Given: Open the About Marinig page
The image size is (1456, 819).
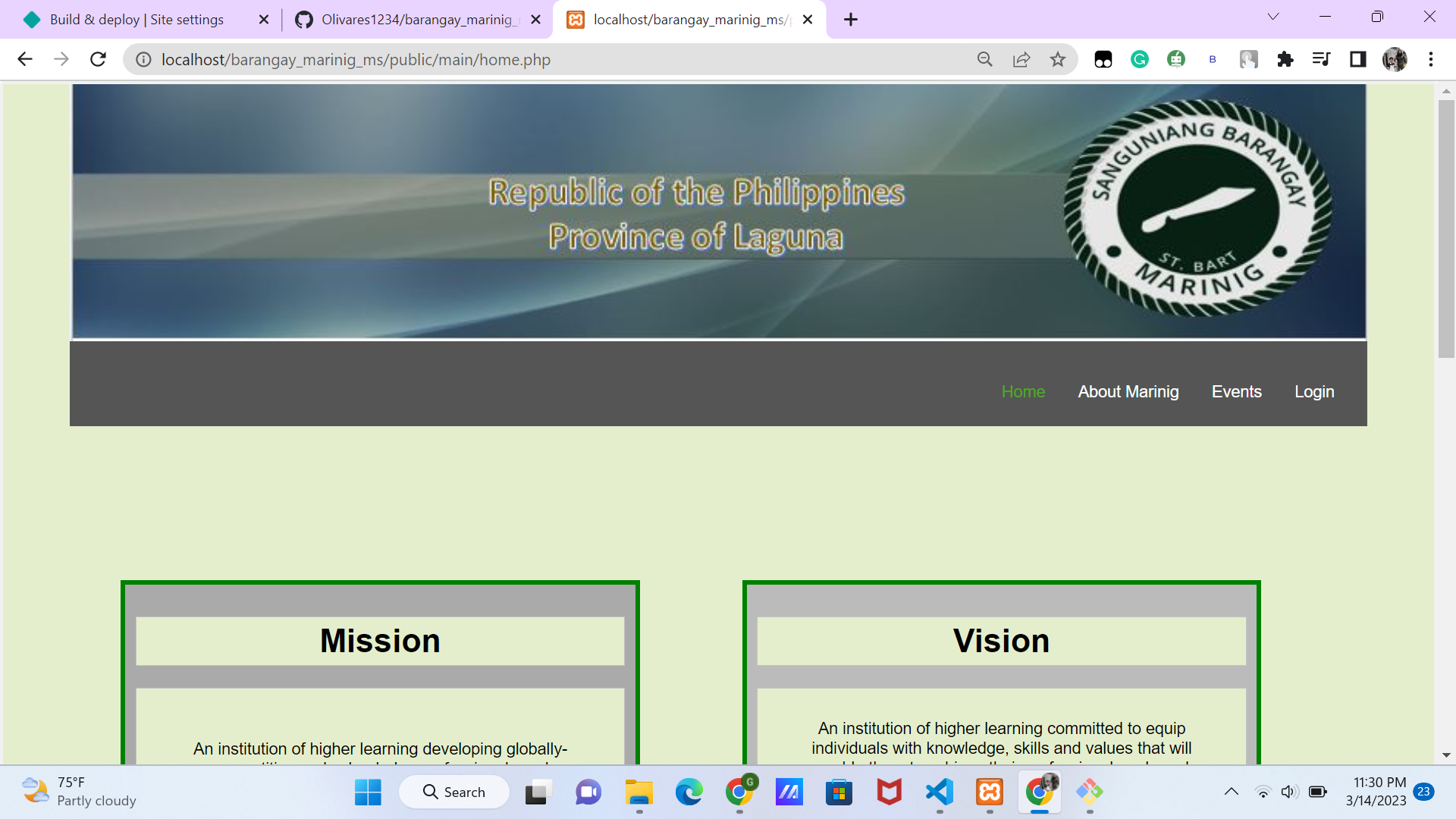Looking at the screenshot, I should [1128, 391].
